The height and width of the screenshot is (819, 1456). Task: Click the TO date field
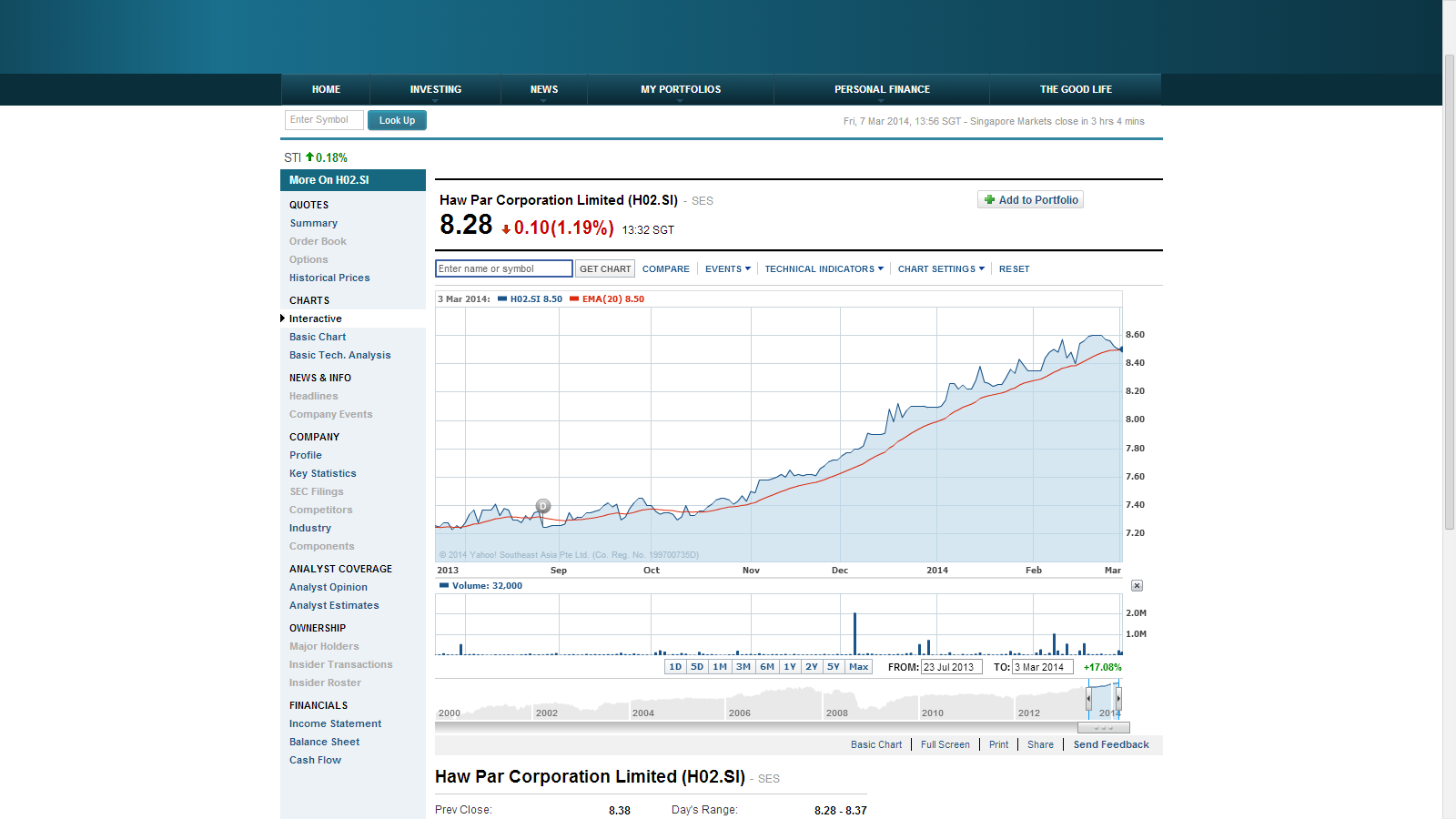tap(1043, 667)
